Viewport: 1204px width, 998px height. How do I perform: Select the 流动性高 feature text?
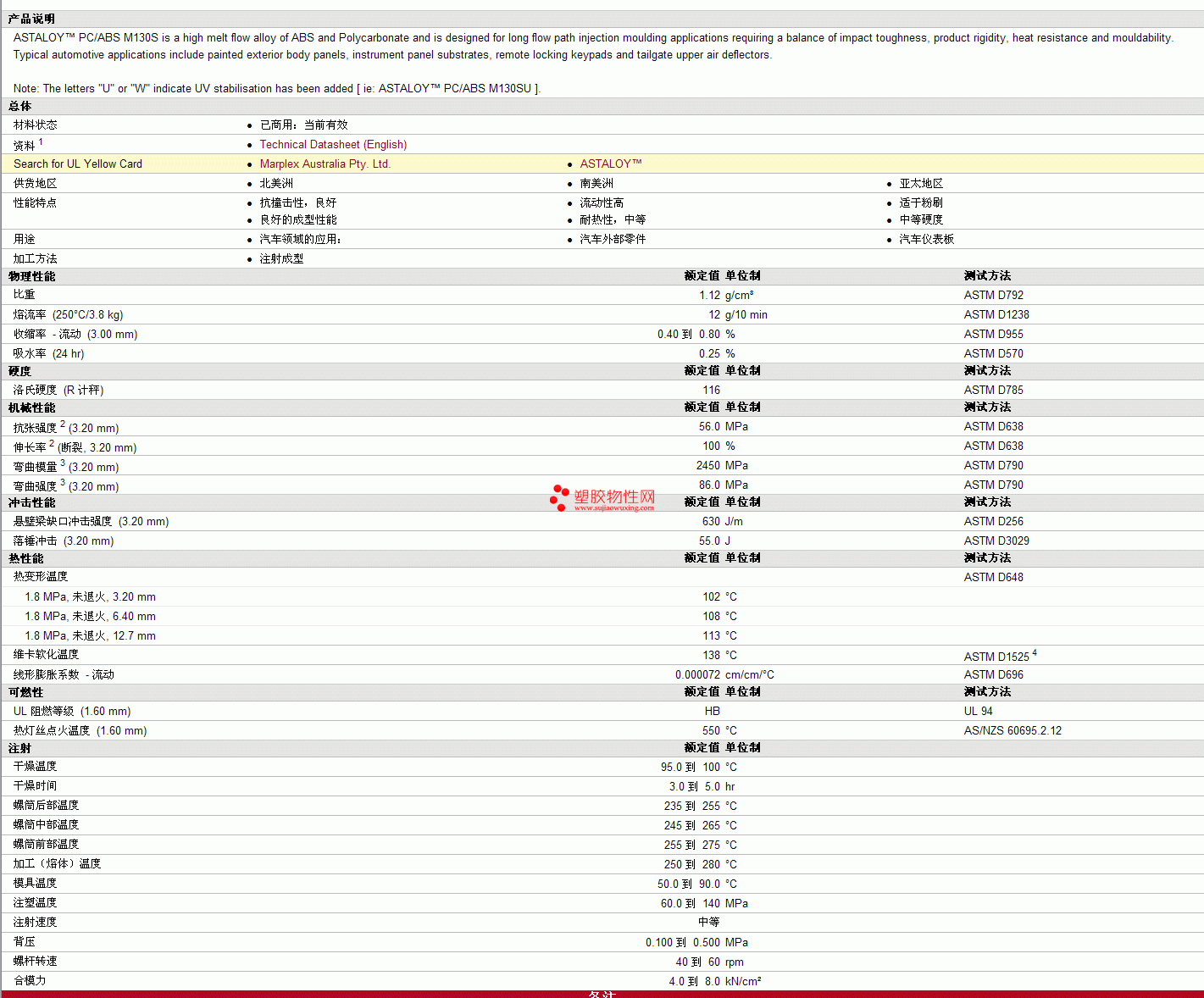pos(602,203)
